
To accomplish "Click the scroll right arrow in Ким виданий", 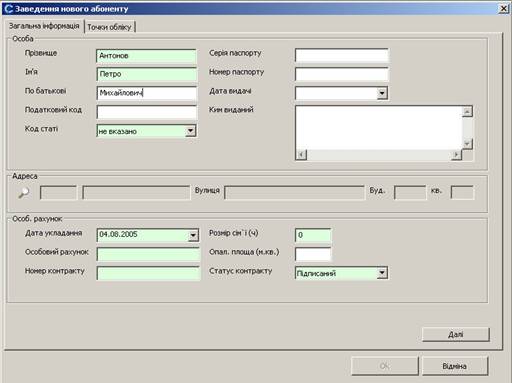I will pos(456,154).
